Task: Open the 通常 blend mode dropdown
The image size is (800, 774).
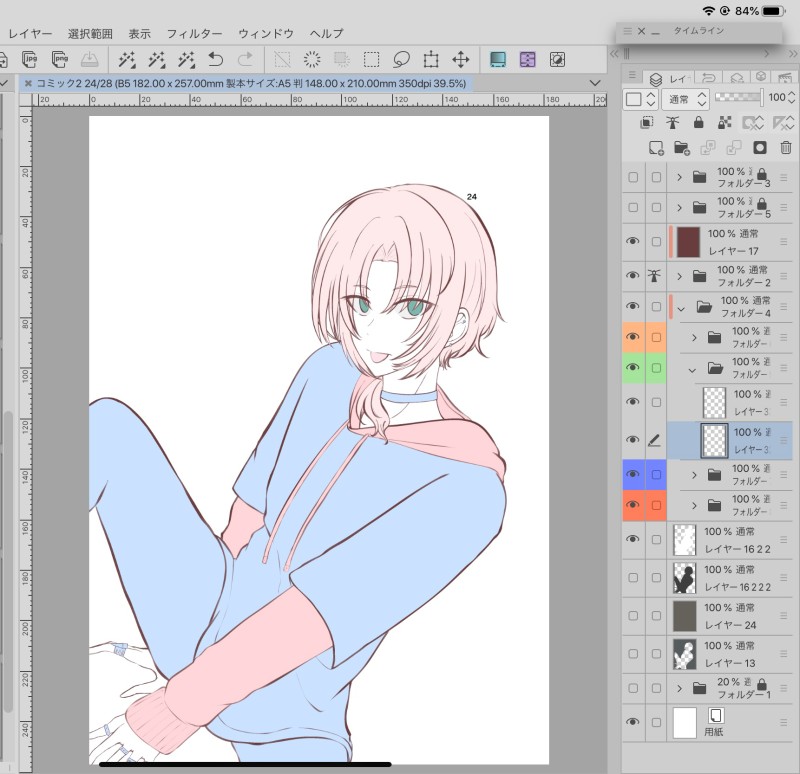Action: 685,99
